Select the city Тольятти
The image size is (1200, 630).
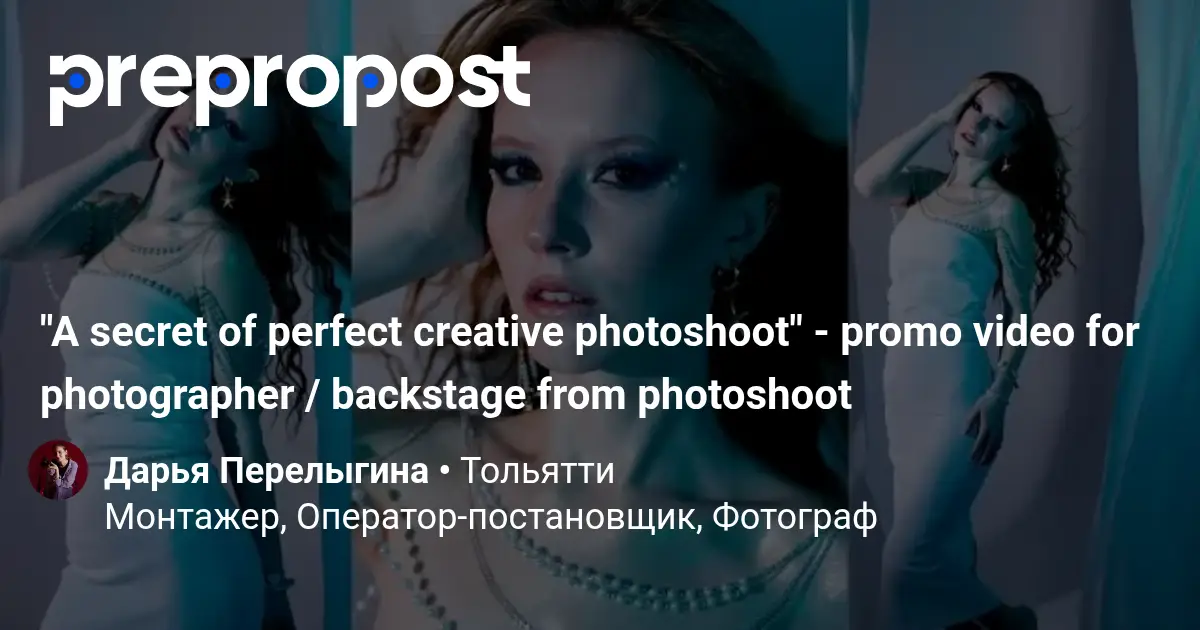pyautogui.click(x=536, y=471)
